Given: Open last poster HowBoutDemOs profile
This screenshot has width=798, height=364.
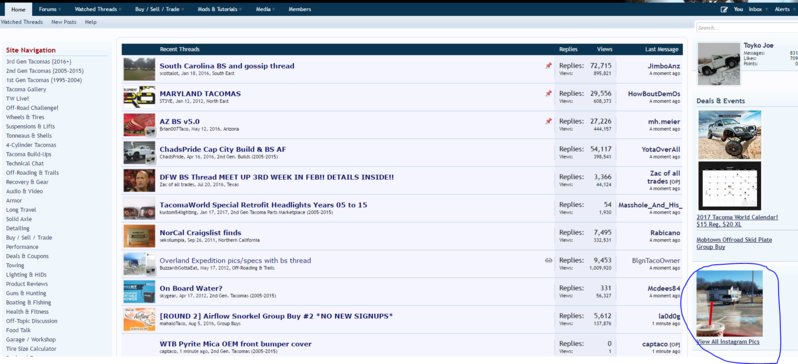Looking at the screenshot, I should pos(654,94).
